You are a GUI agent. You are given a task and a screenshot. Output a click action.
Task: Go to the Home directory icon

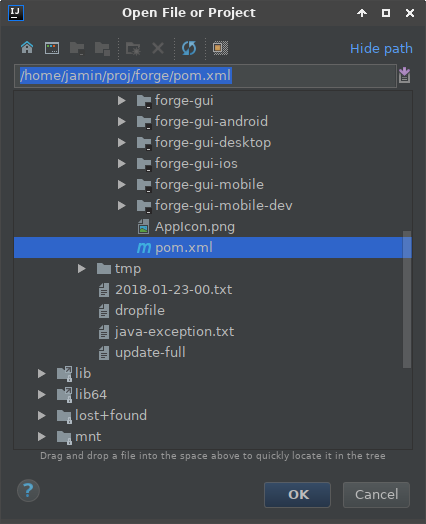(x=27, y=48)
